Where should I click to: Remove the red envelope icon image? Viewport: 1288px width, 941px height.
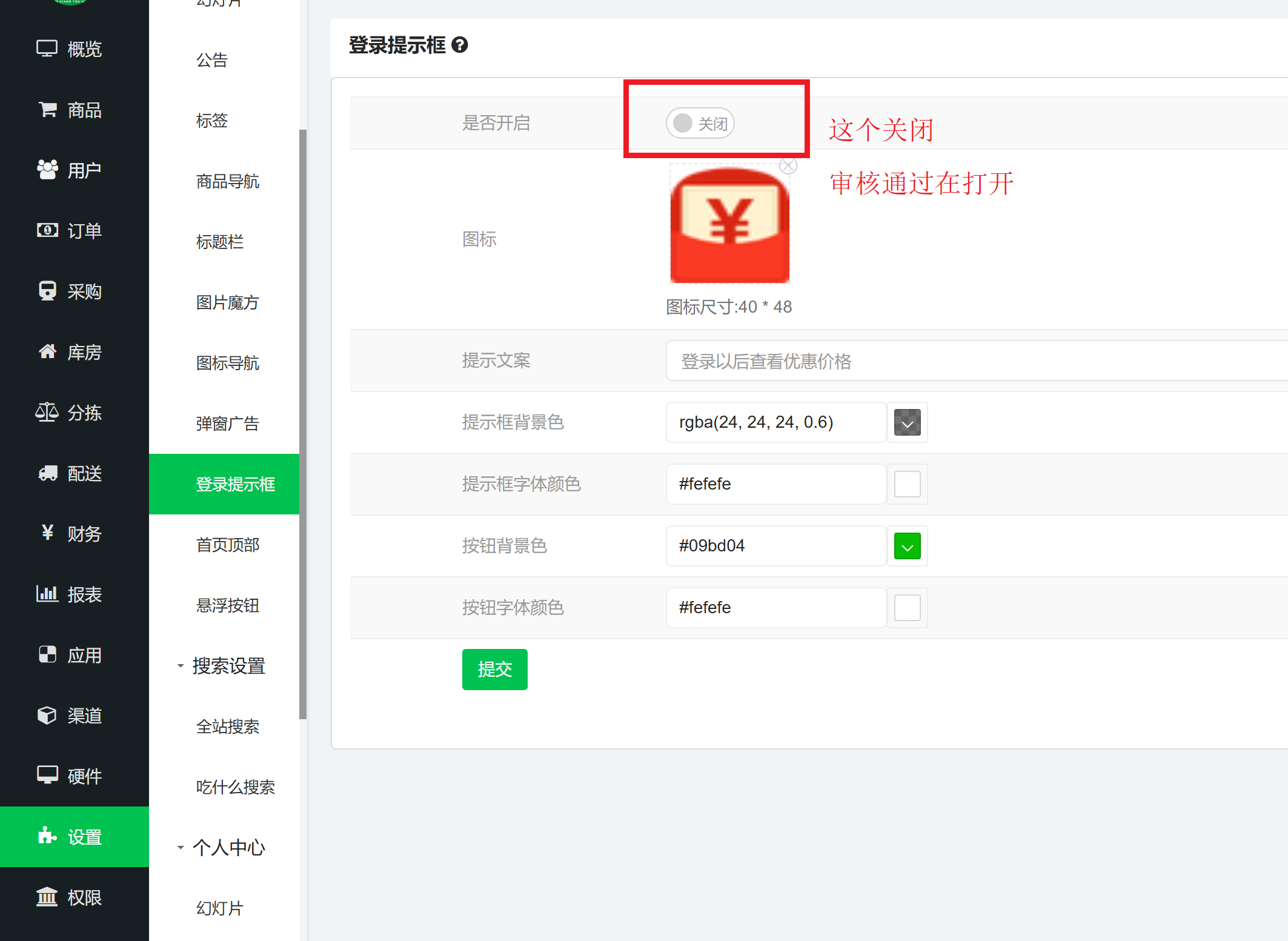(788, 166)
